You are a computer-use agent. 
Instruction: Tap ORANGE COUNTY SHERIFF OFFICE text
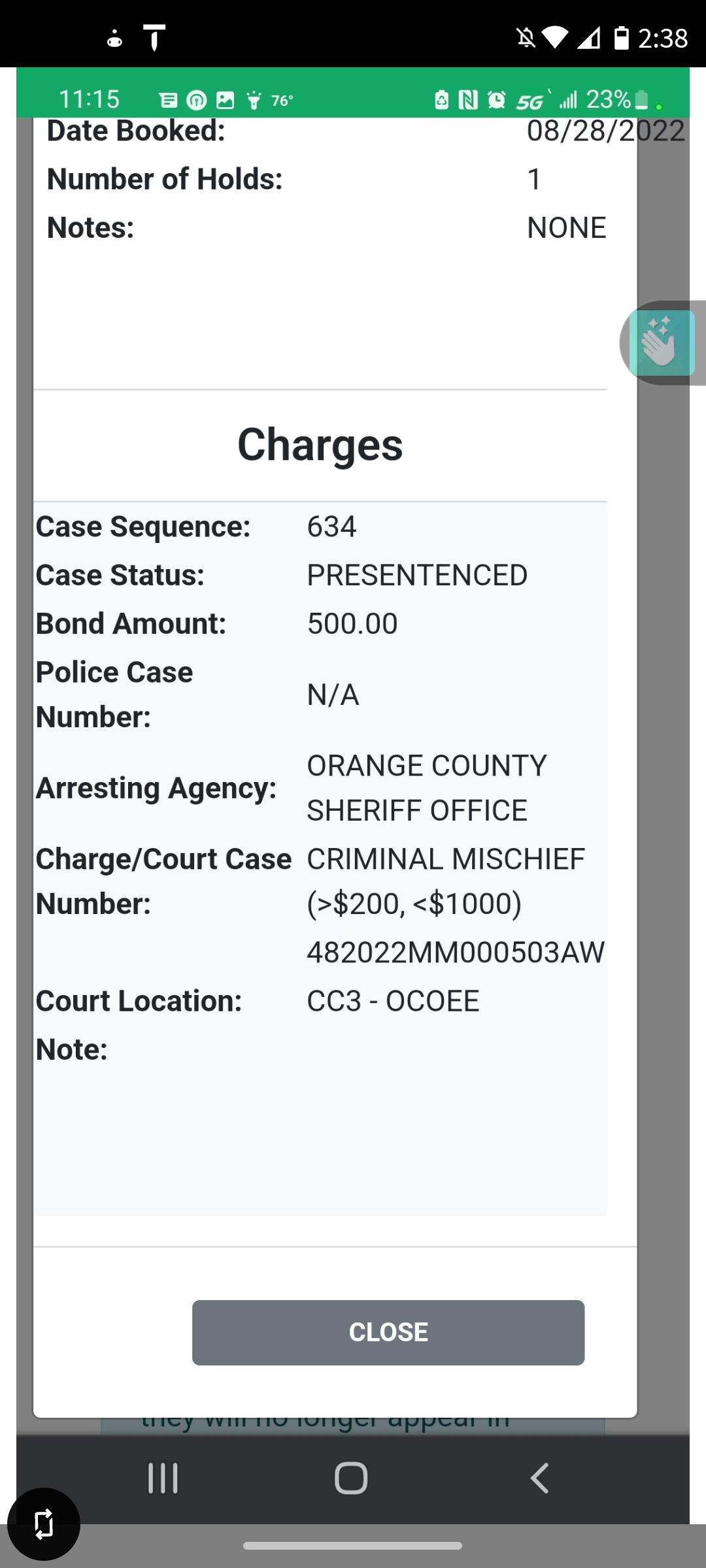click(427, 788)
